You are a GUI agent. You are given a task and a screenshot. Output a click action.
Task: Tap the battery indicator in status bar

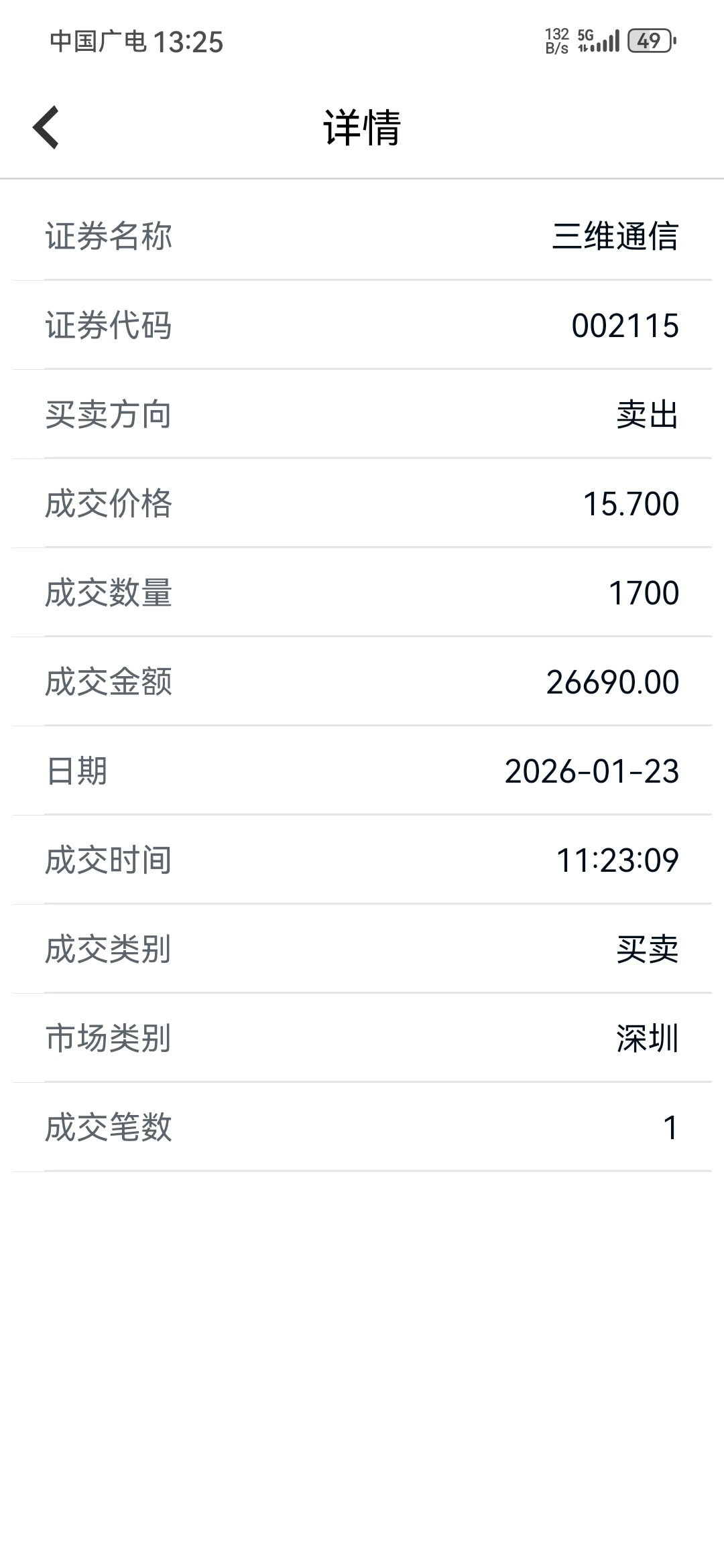tap(651, 42)
